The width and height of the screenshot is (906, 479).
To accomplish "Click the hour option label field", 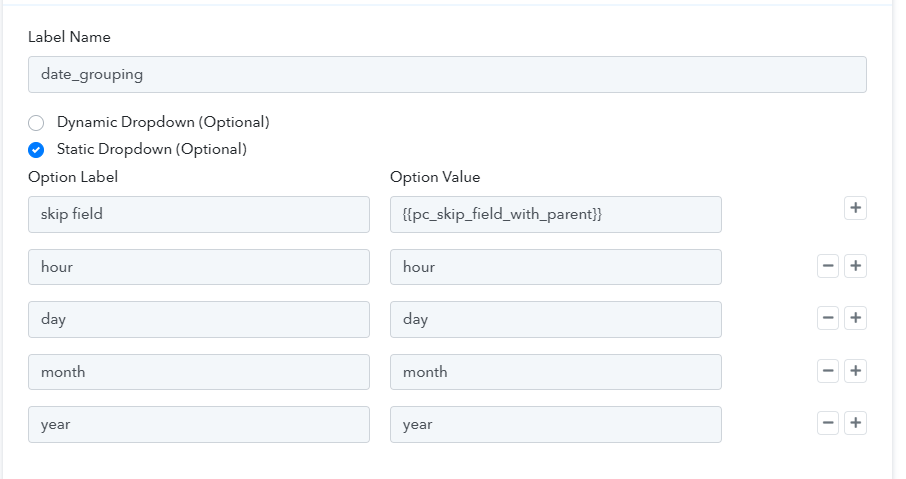I will click(199, 267).
